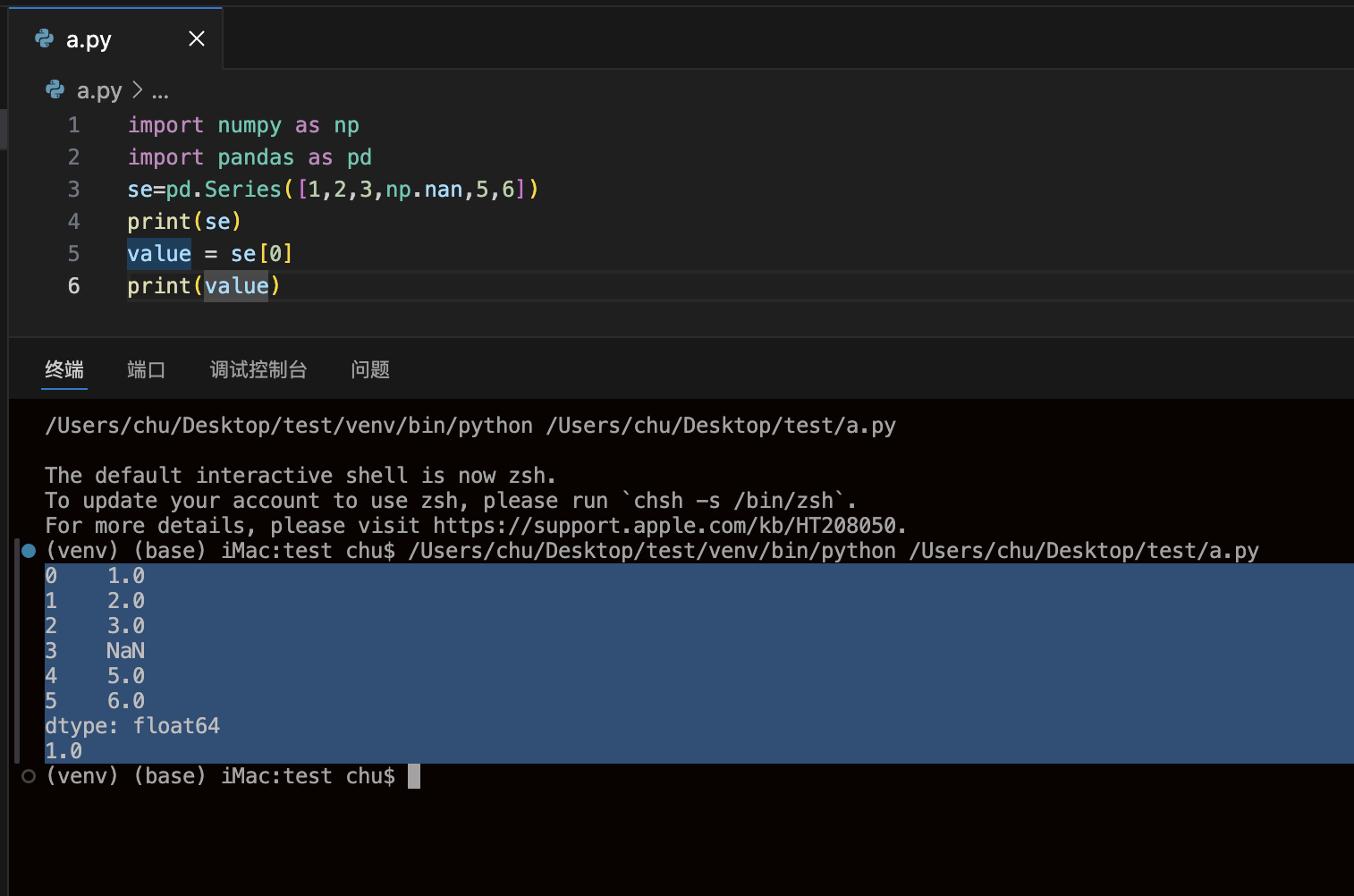Place cursor on 'numpy' in line 1
This screenshot has width=1354, height=896.
point(250,125)
